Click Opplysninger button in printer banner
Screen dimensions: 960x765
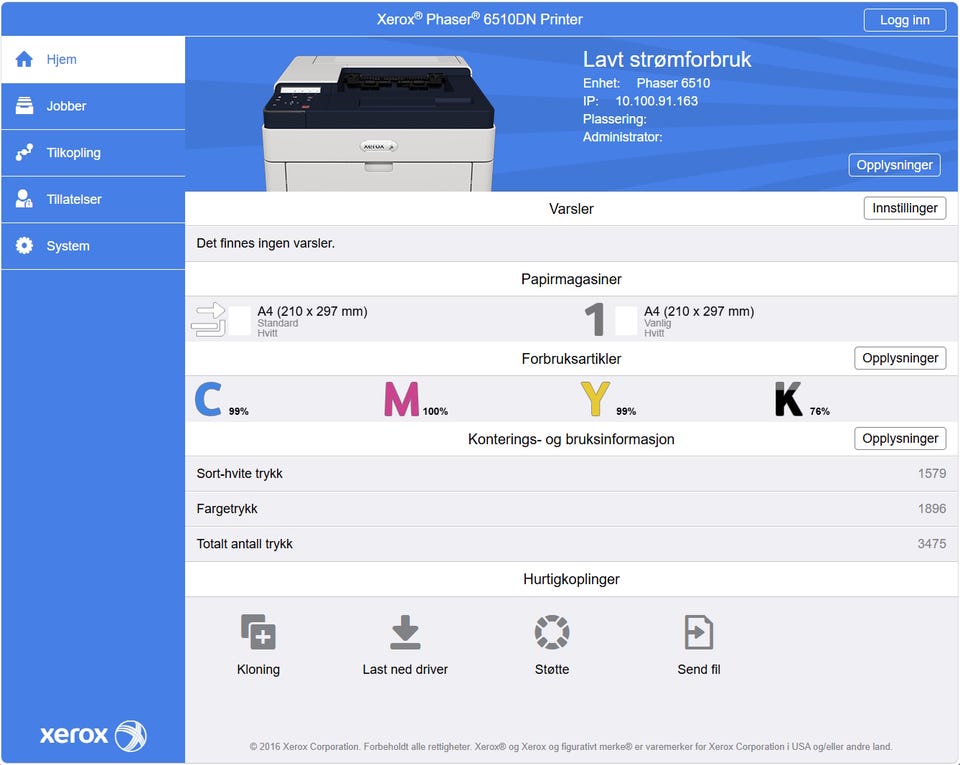[894, 165]
